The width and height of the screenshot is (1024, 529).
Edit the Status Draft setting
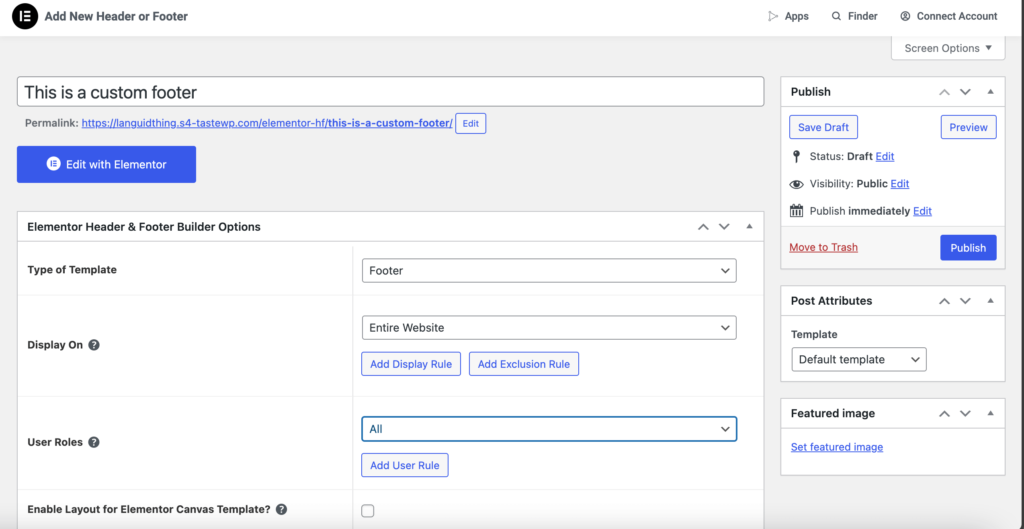click(885, 157)
